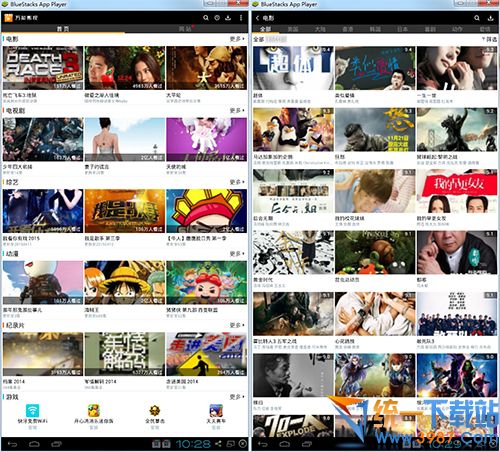Click the search icon in movie list window
The width and height of the screenshot is (500, 452).
point(477,18)
